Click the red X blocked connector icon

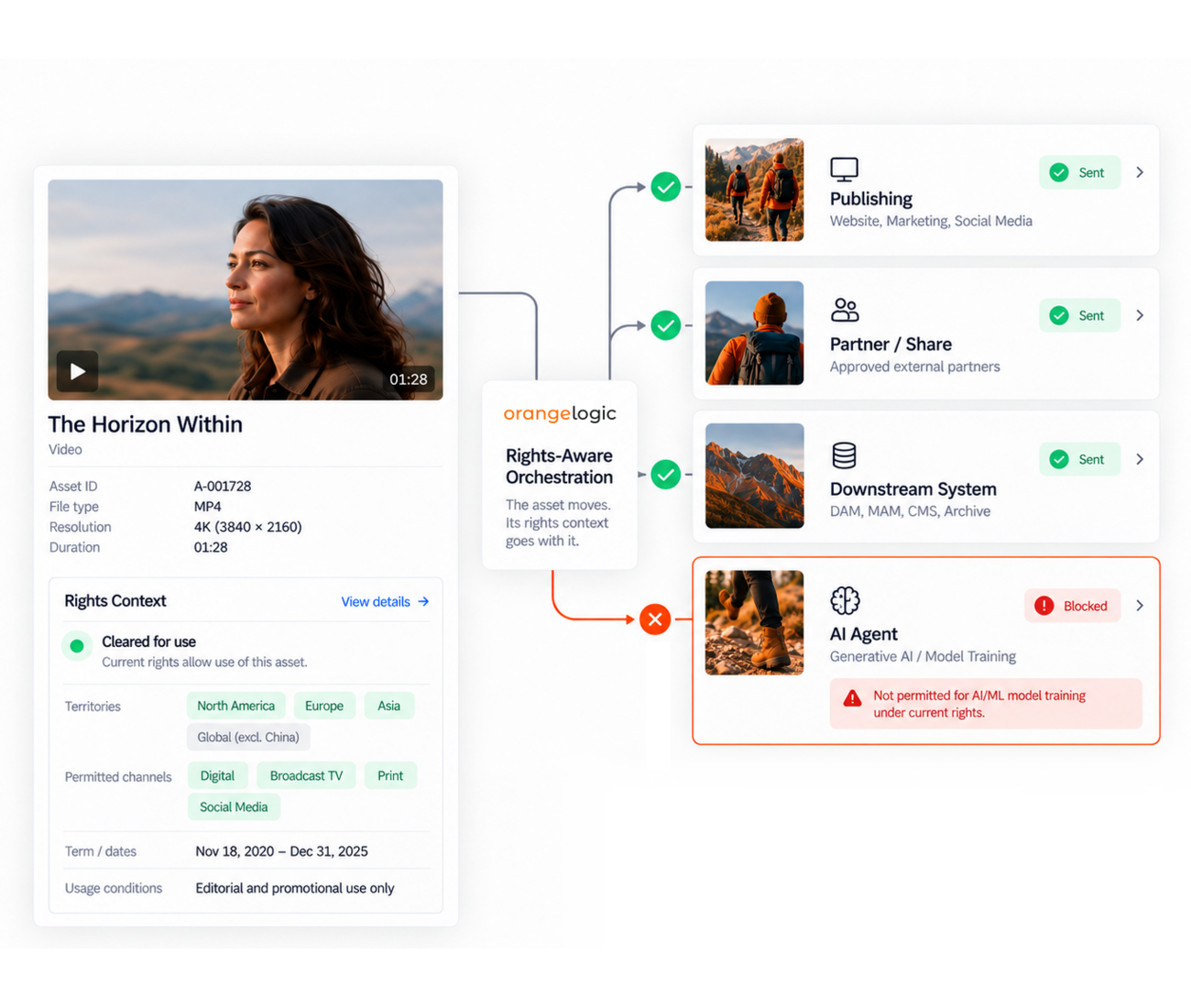click(655, 619)
